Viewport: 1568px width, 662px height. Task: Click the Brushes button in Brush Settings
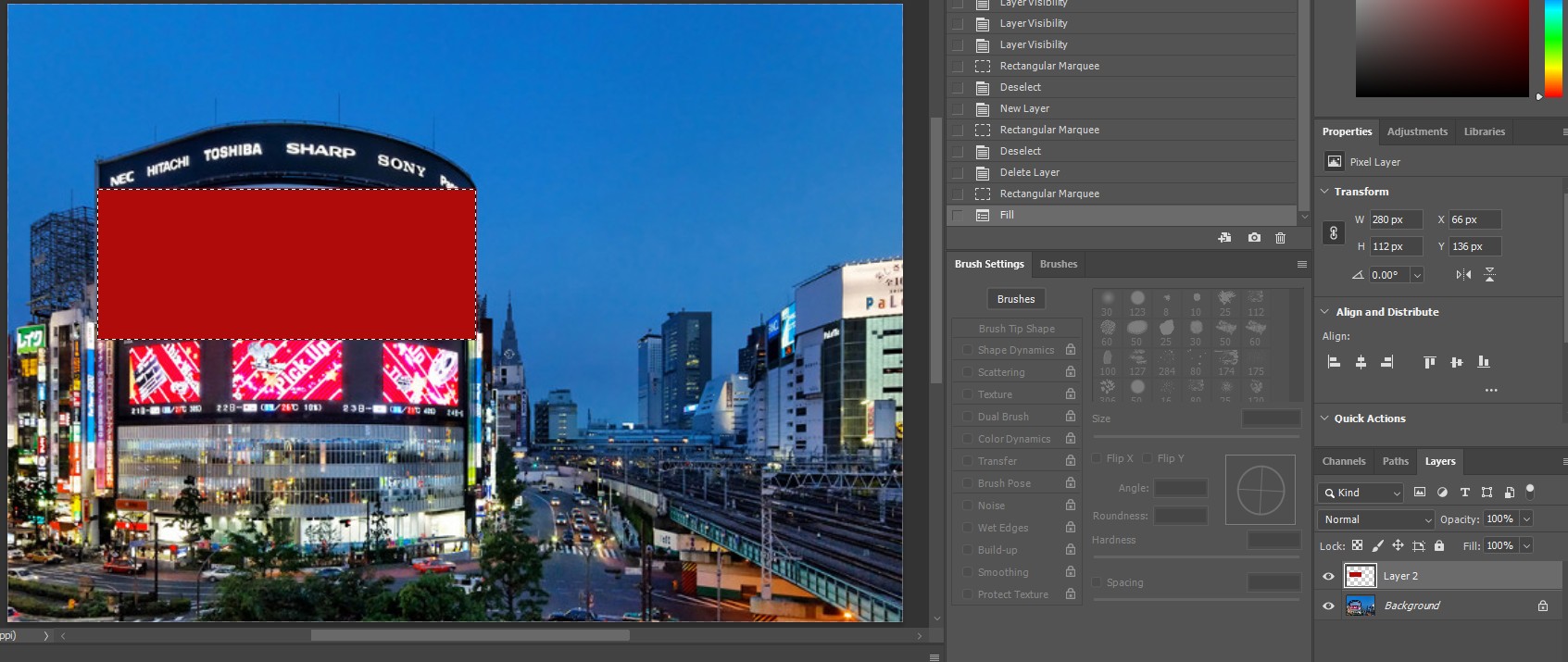pos(1016,299)
